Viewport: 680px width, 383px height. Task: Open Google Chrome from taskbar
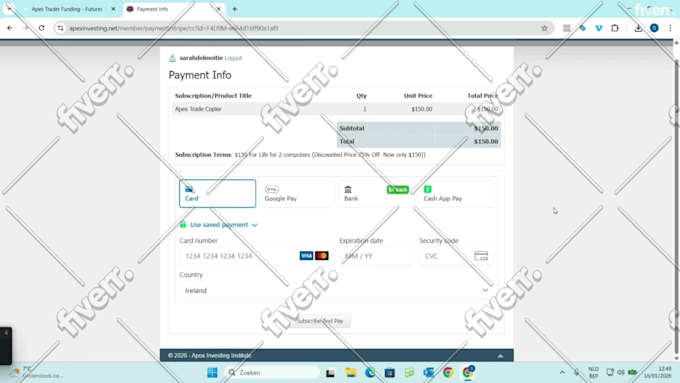448,372
